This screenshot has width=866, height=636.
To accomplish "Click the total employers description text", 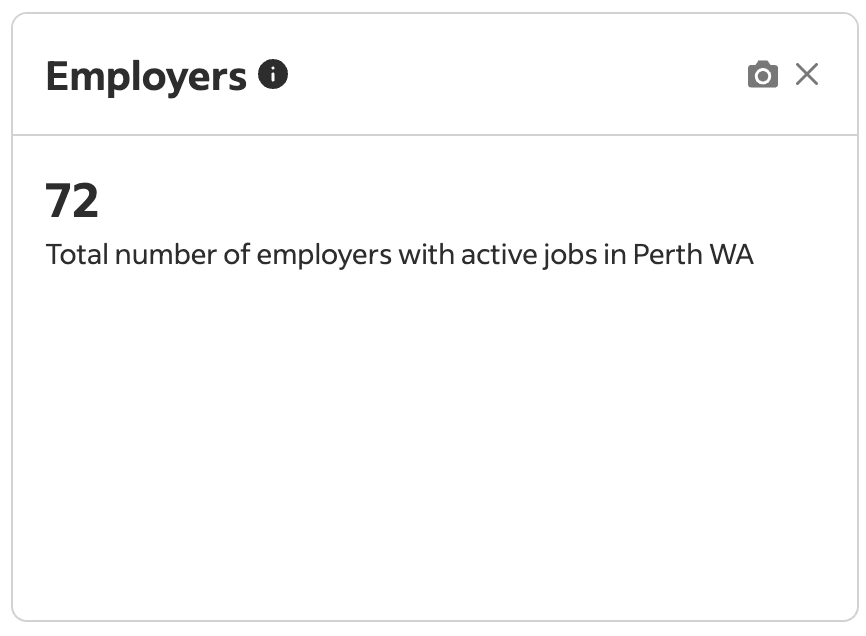I will pyautogui.click(x=399, y=255).
